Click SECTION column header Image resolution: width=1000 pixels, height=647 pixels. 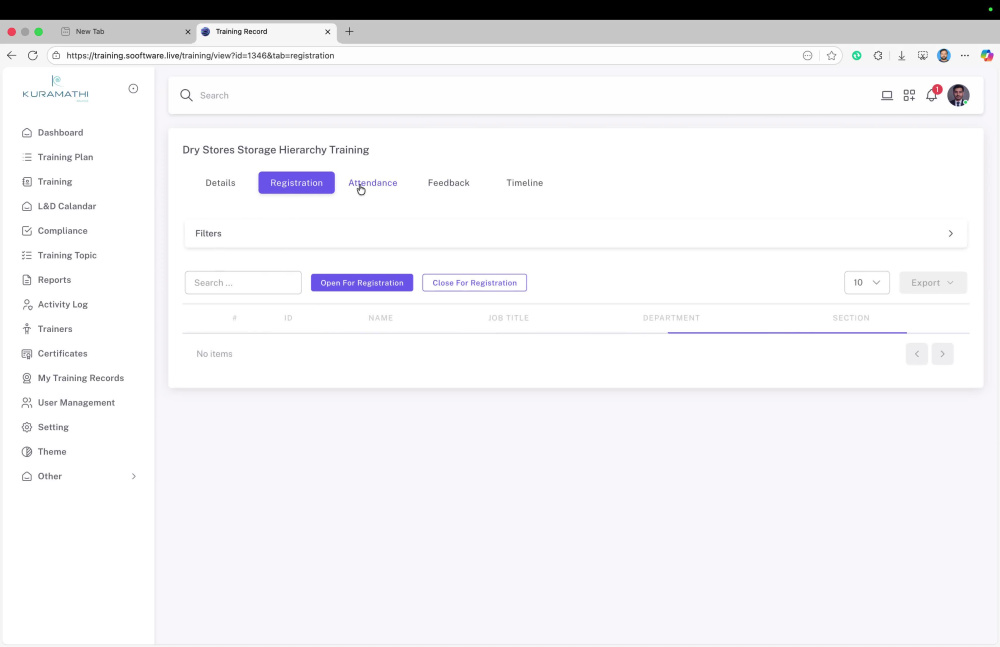(850, 318)
